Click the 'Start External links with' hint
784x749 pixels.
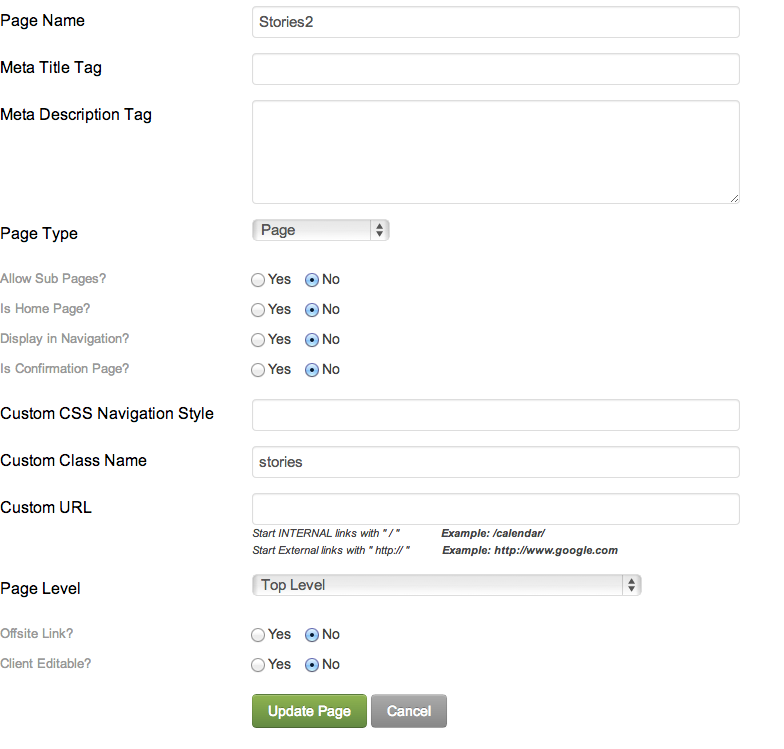[331, 550]
